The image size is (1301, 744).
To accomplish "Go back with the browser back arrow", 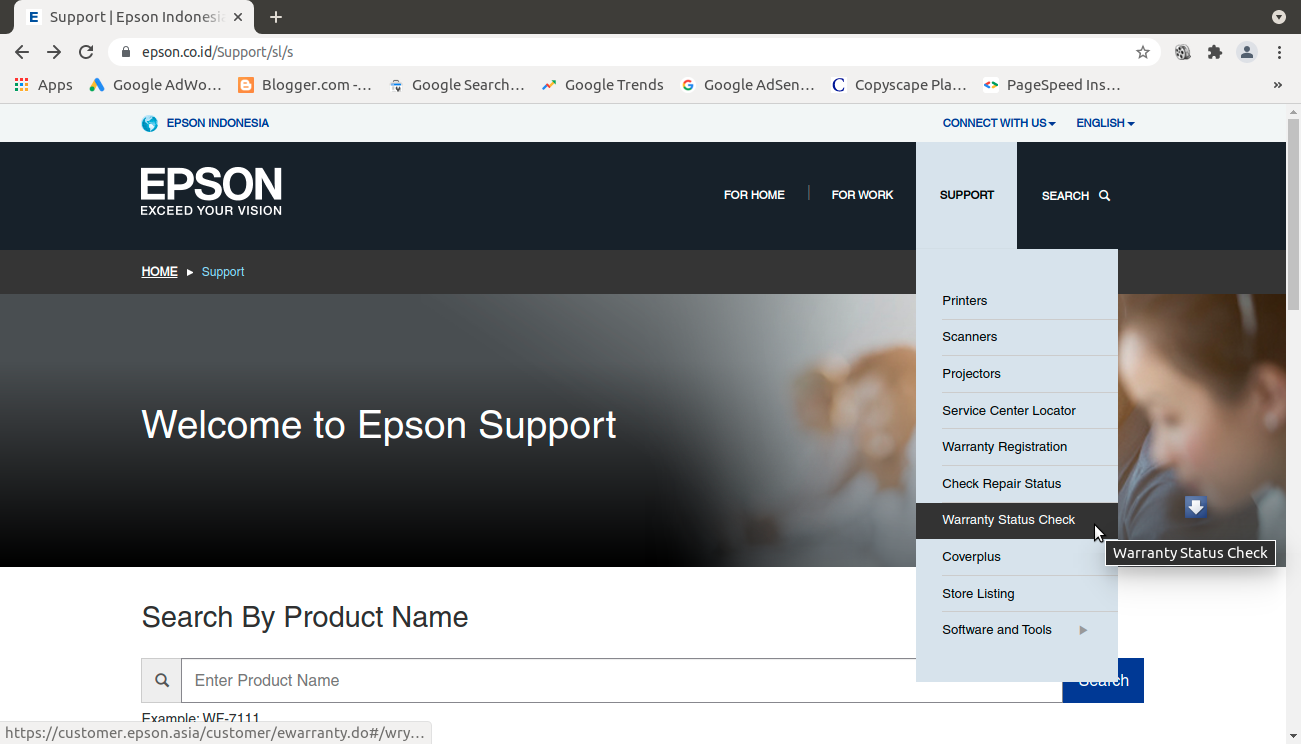I will click(22, 52).
